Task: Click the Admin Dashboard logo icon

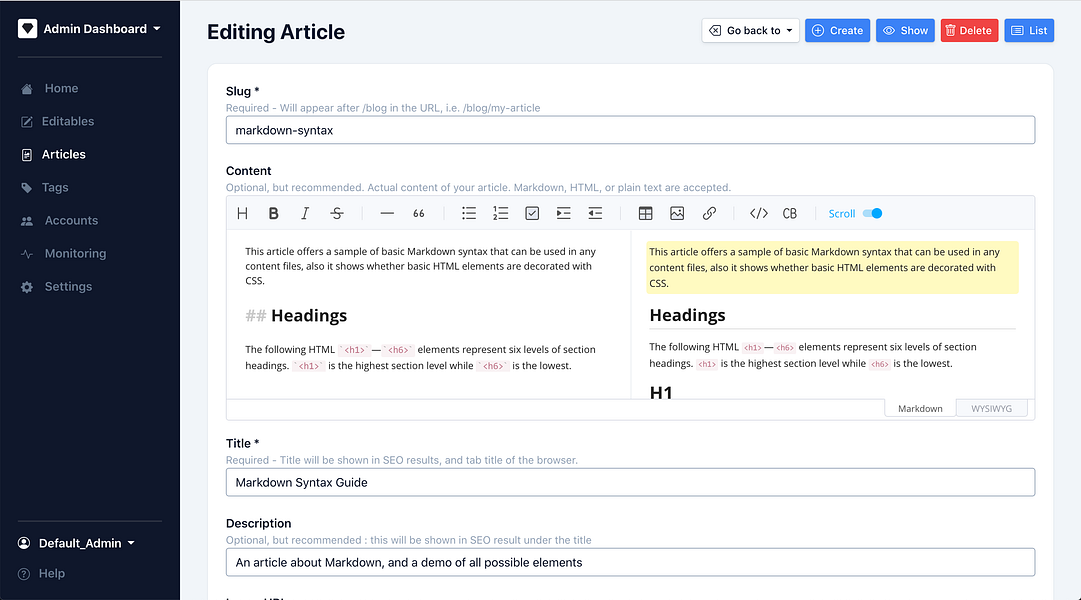Action: (28, 28)
